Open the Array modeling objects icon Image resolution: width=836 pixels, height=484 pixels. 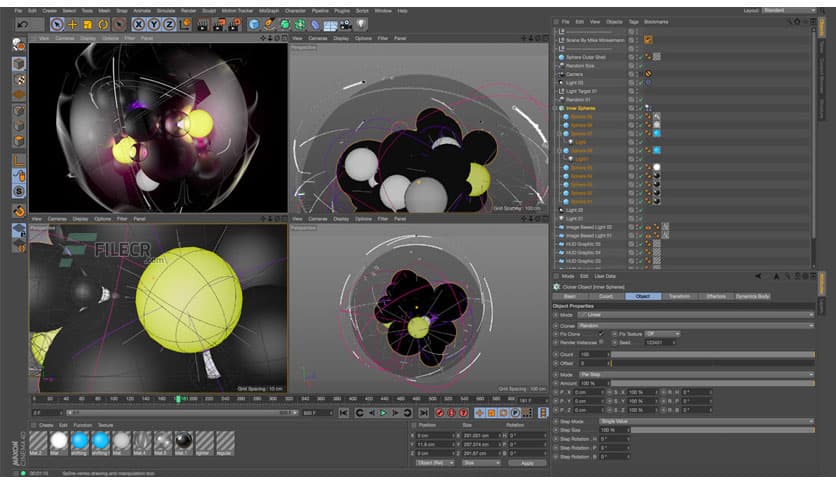[300, 25]
